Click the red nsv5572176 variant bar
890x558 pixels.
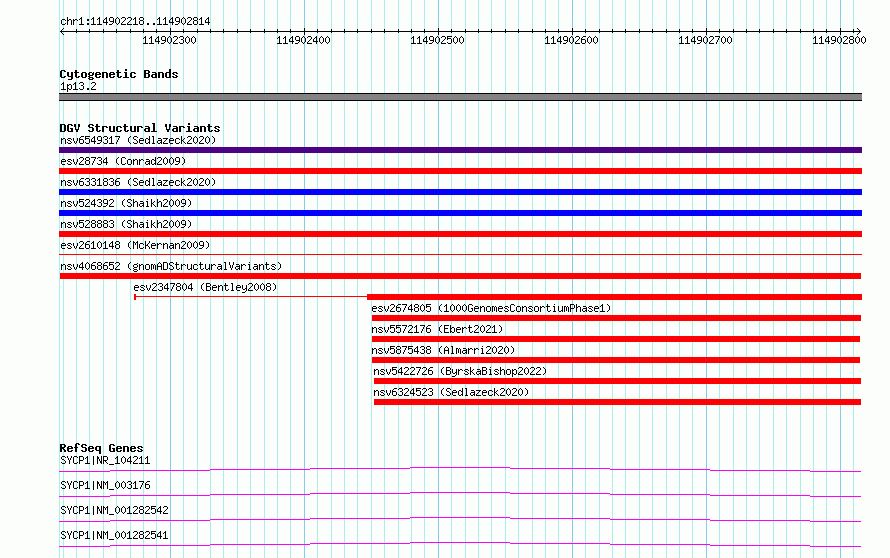616,339
